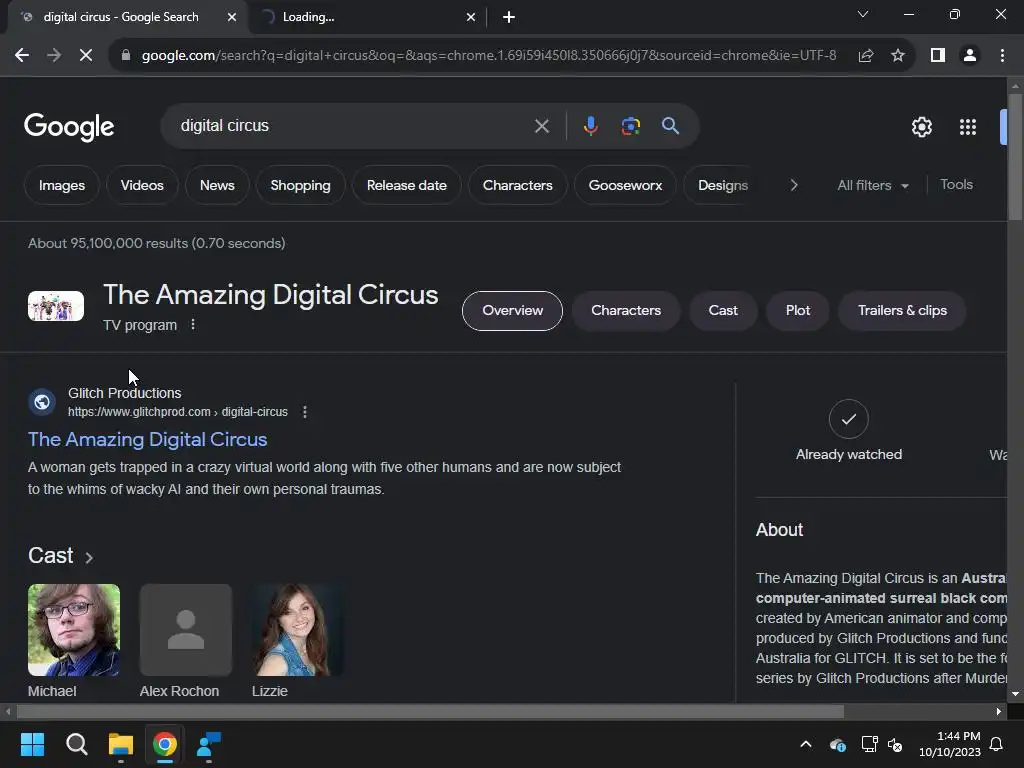
Task: Open Chrome tab search chevron
Action: 863,14
